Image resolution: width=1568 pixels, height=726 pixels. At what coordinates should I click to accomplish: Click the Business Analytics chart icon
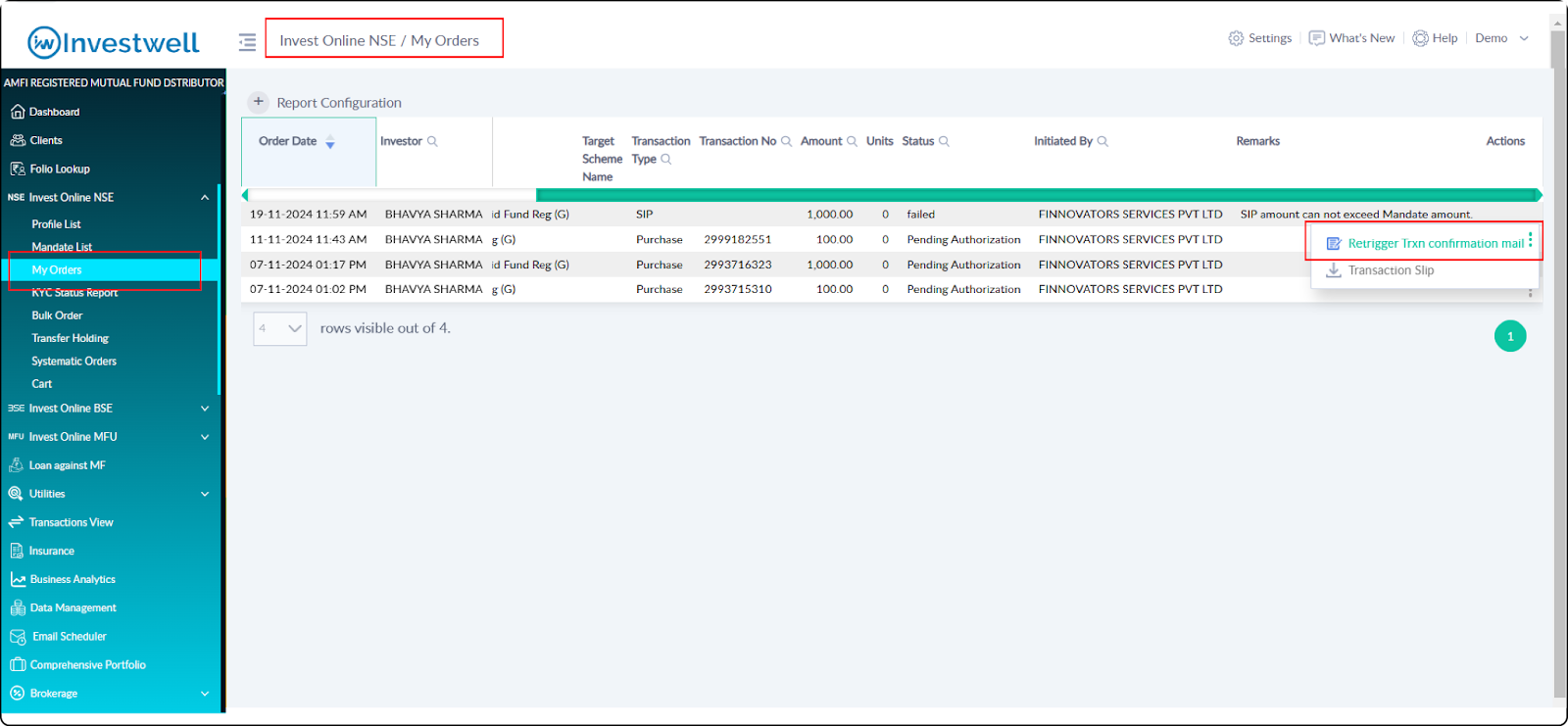(18, 579)
